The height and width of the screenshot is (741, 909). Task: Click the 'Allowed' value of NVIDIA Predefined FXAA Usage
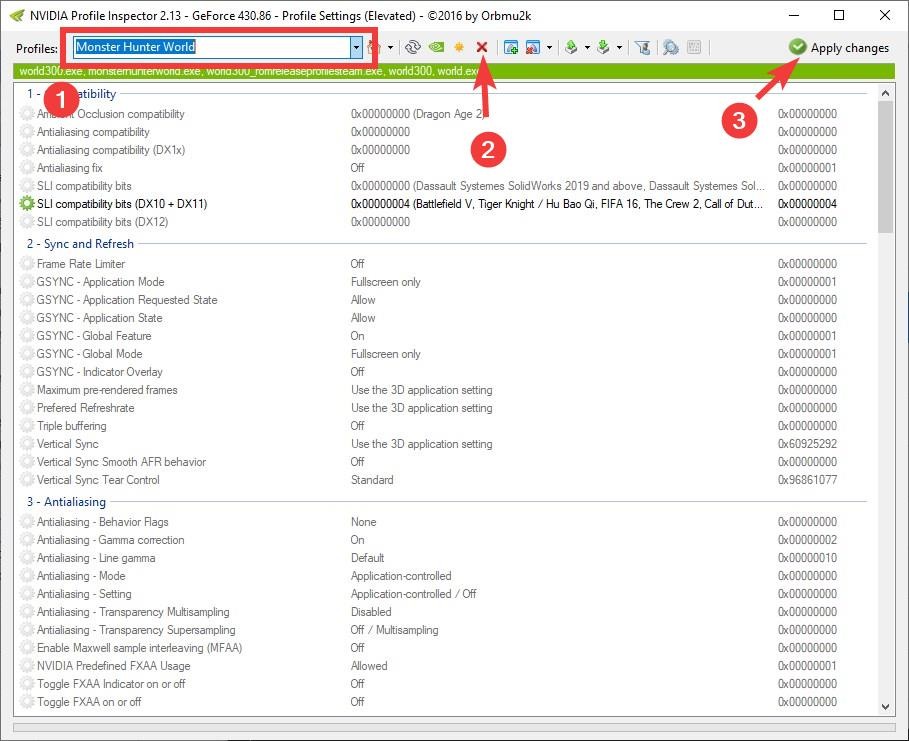[369, 666]
